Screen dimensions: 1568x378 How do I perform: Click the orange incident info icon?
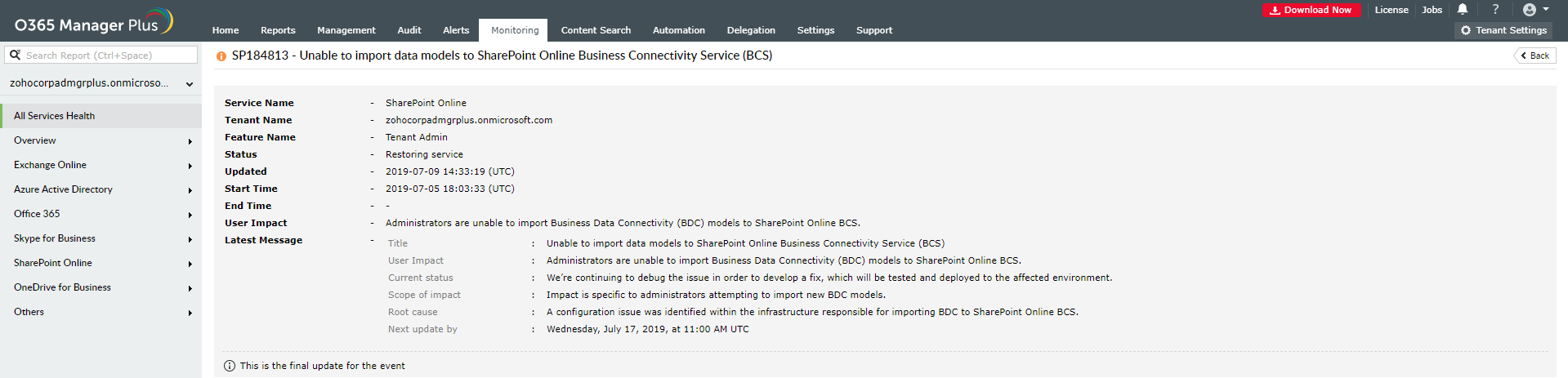pyautogui.click(x=221, y=56)
